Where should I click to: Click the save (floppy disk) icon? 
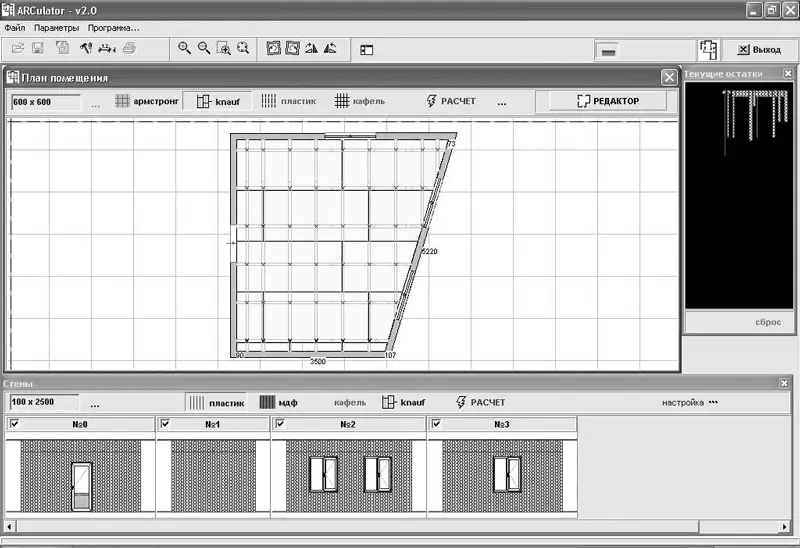[38, 48]
